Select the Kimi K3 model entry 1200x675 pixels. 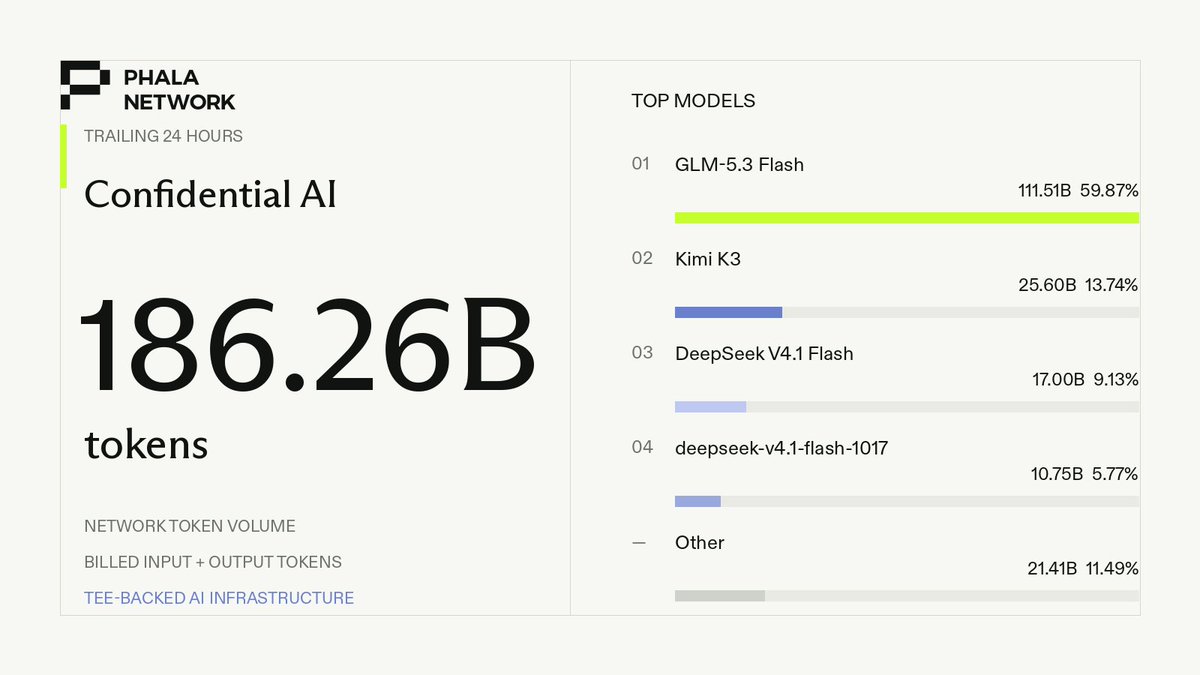885,283
